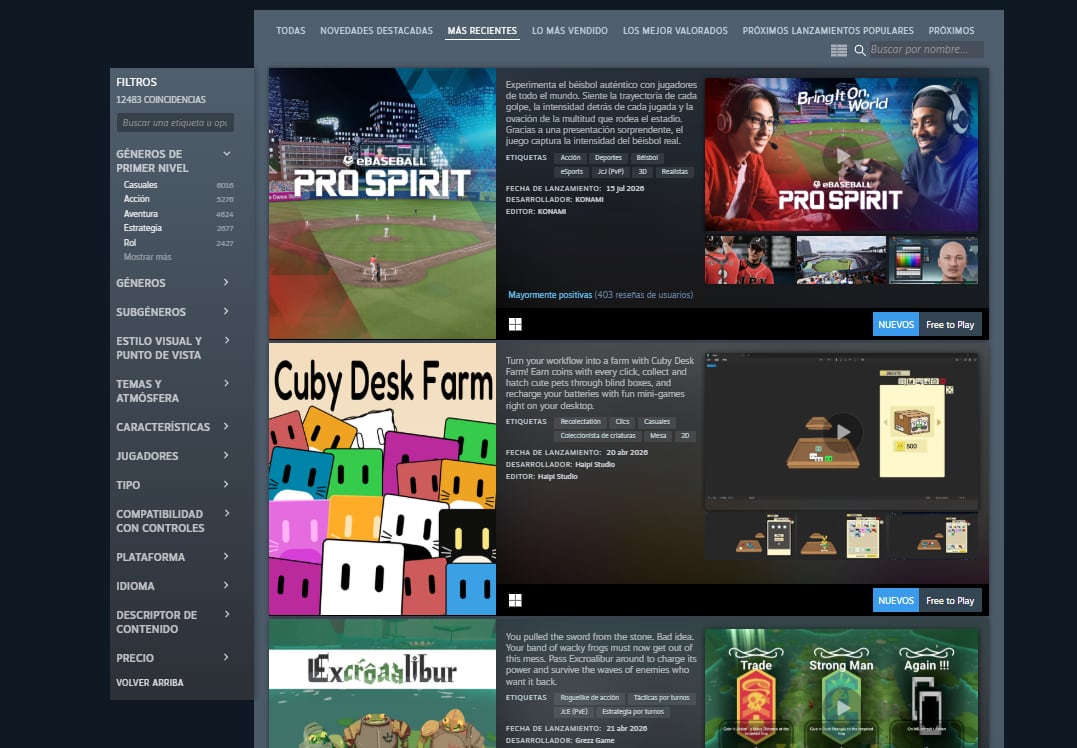Click the Windows icon on Pro Spirit entry
The image size is (1077, 748).
(516, 323)
